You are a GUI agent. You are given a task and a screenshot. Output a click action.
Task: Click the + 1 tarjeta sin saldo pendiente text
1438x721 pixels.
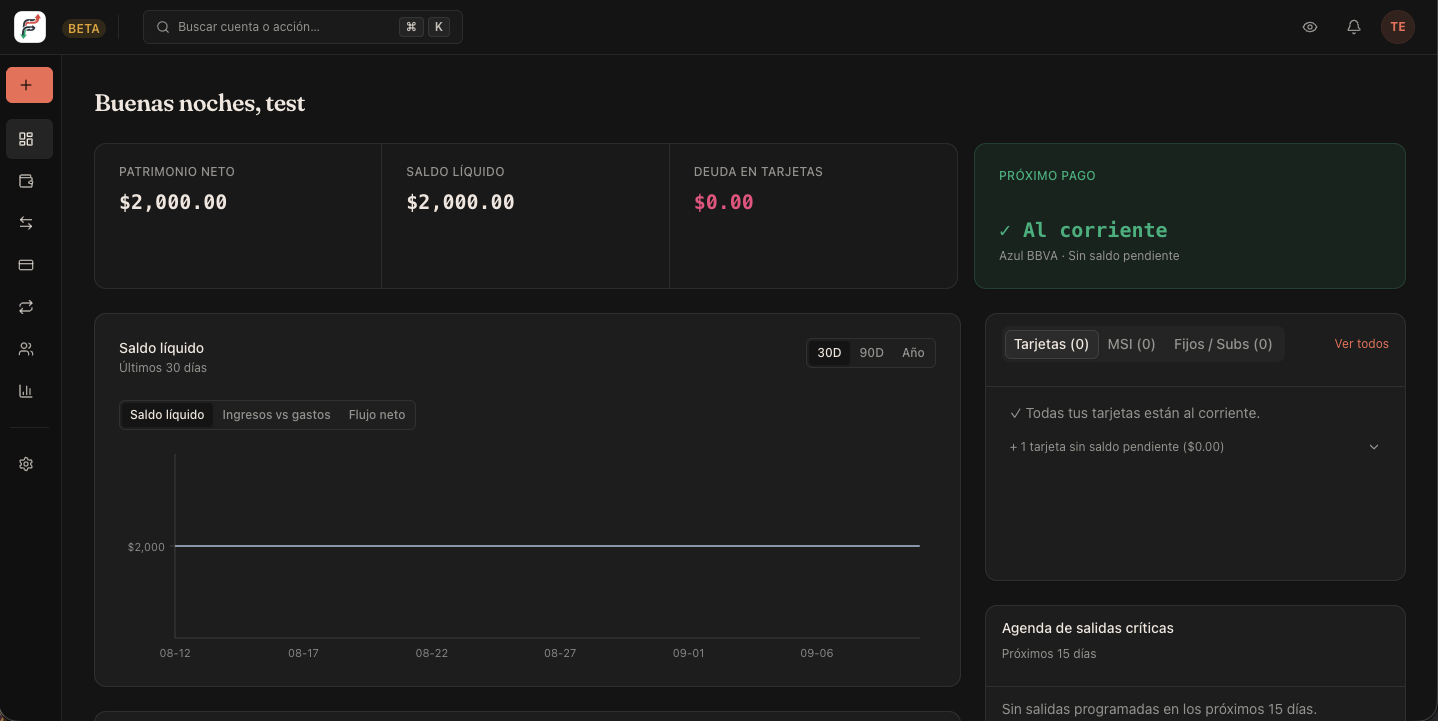pos(1117,447)
